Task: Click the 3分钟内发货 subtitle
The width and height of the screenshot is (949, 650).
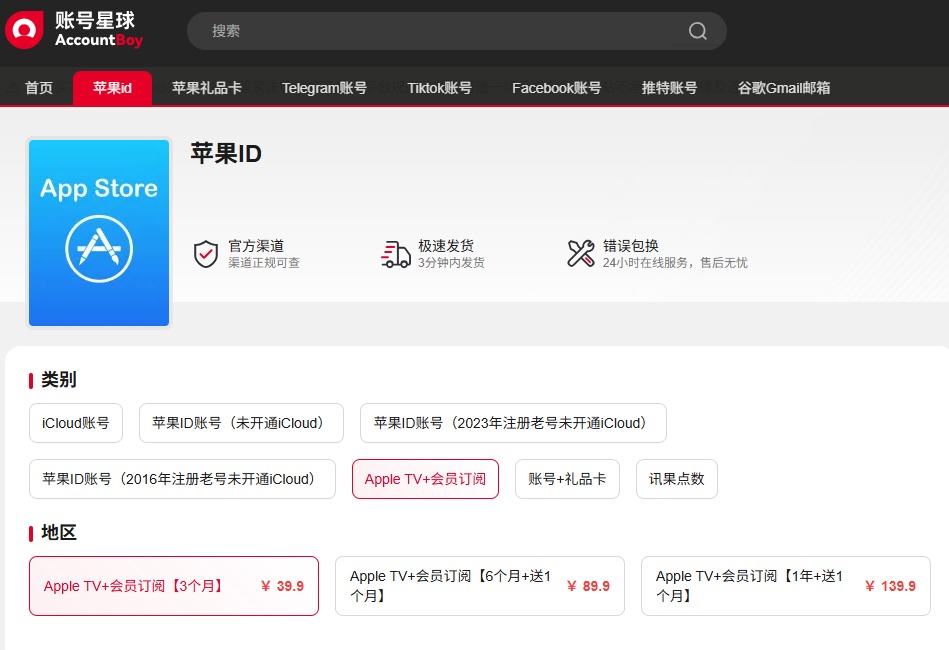Action: coord(452,263)
